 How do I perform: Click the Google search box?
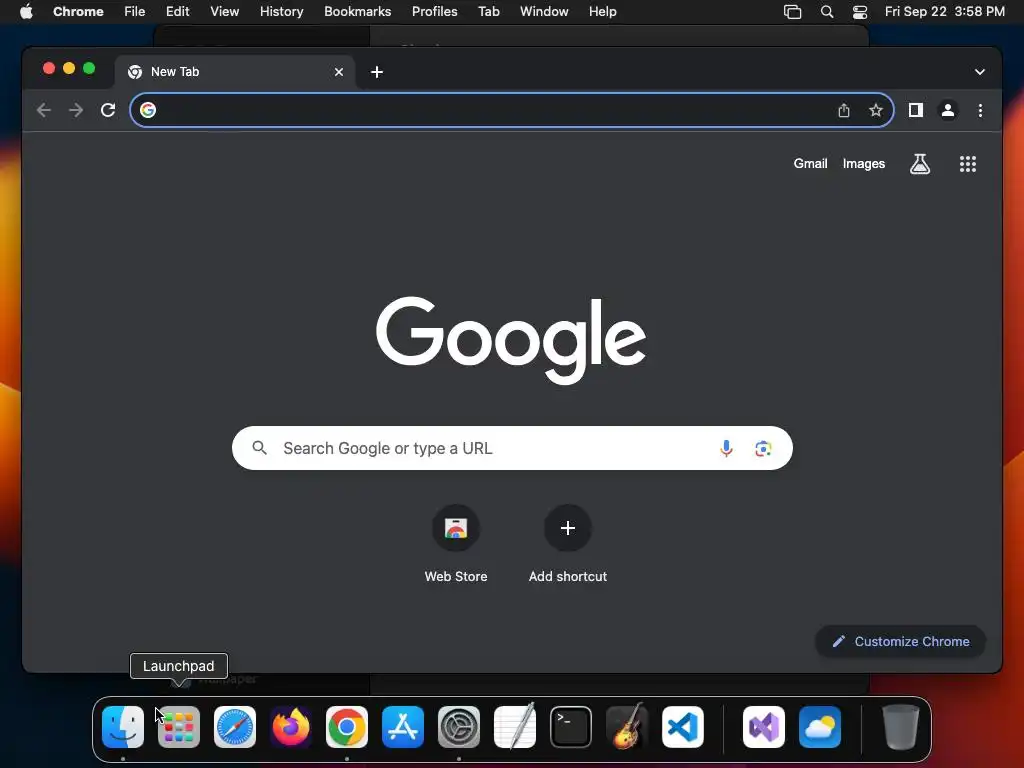click(512, 448)
